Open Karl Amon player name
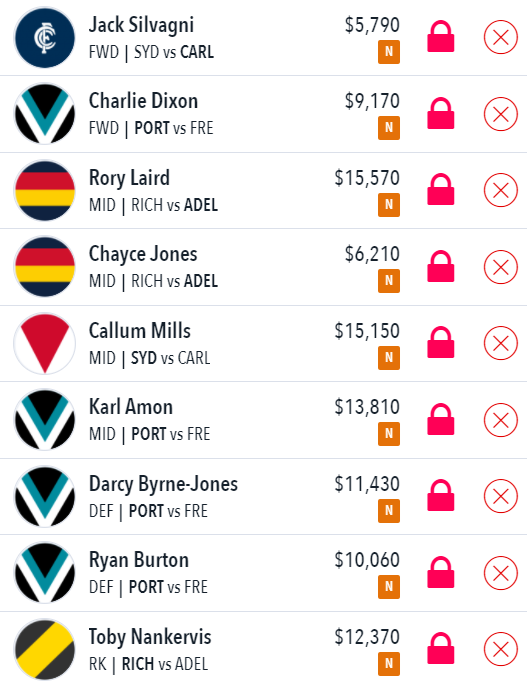 coord(131,407)
